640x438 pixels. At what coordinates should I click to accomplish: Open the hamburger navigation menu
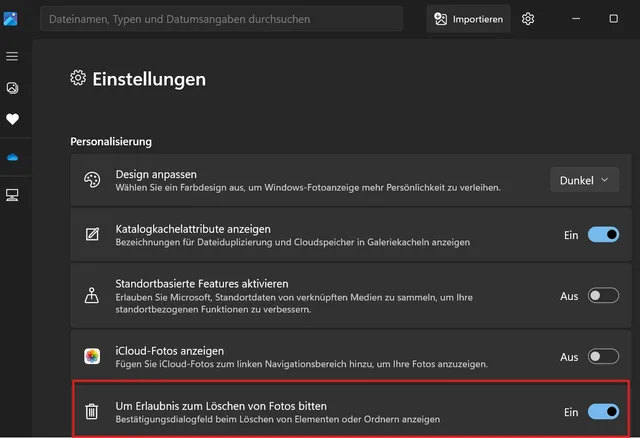(x=12, y=56)
